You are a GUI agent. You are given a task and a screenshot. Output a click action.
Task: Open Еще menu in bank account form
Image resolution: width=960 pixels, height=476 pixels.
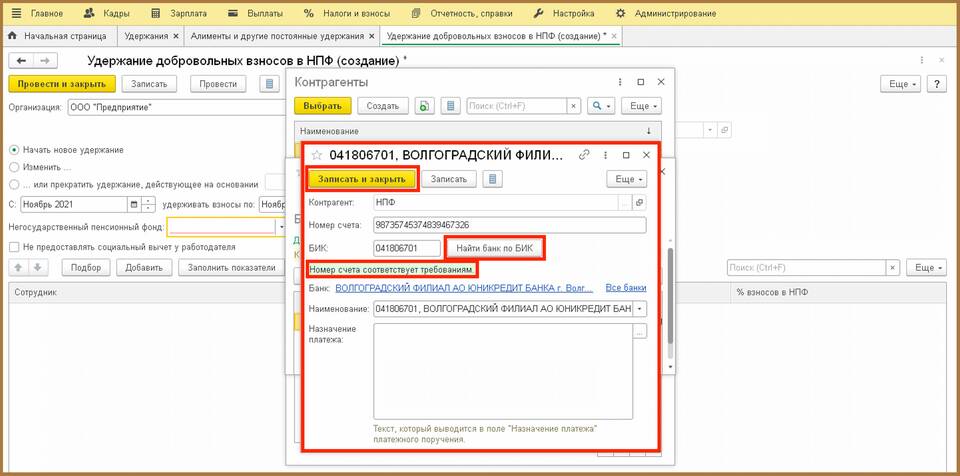(x=627, y=179)
